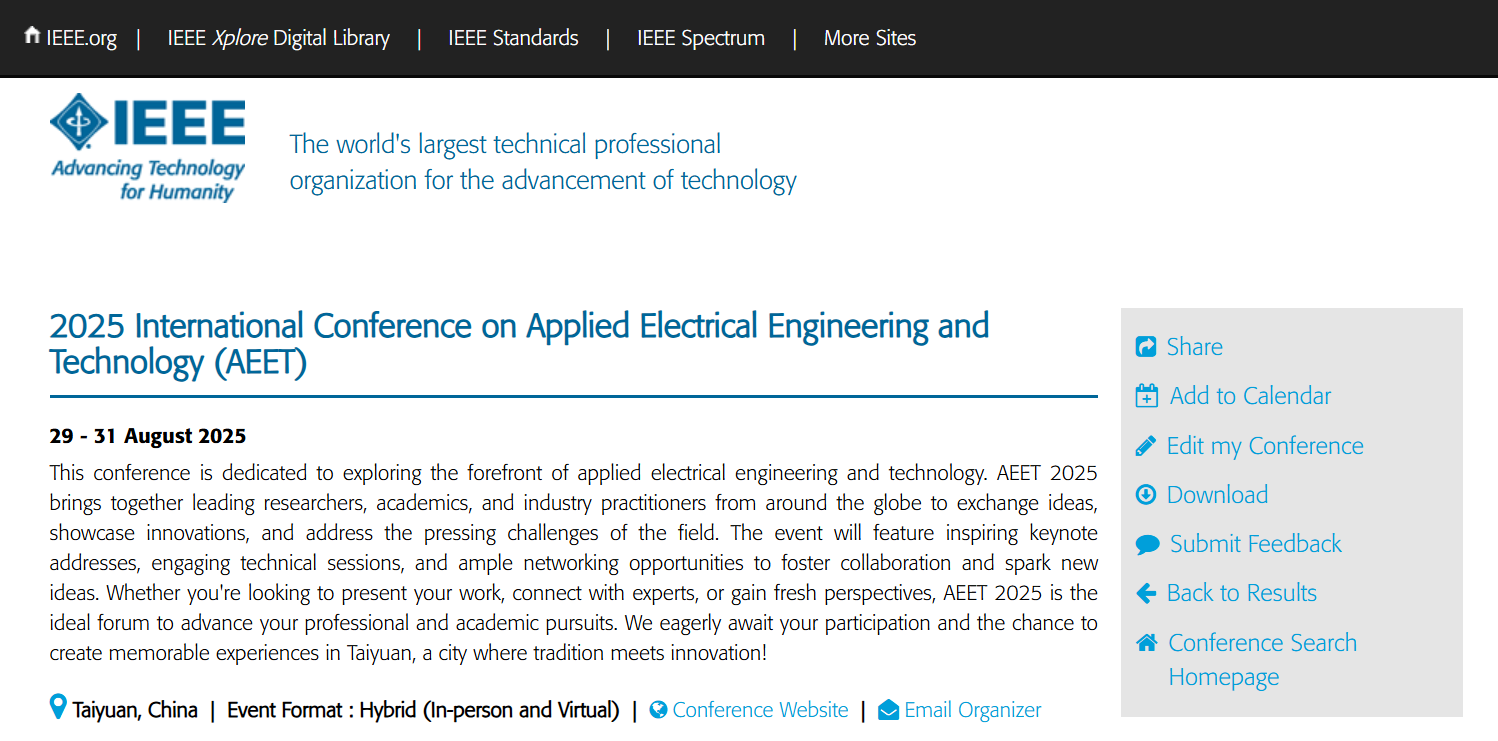Click the Add to Calendar icon
The width and height of the screenshot is (1498, 741).
(1146, 395)
